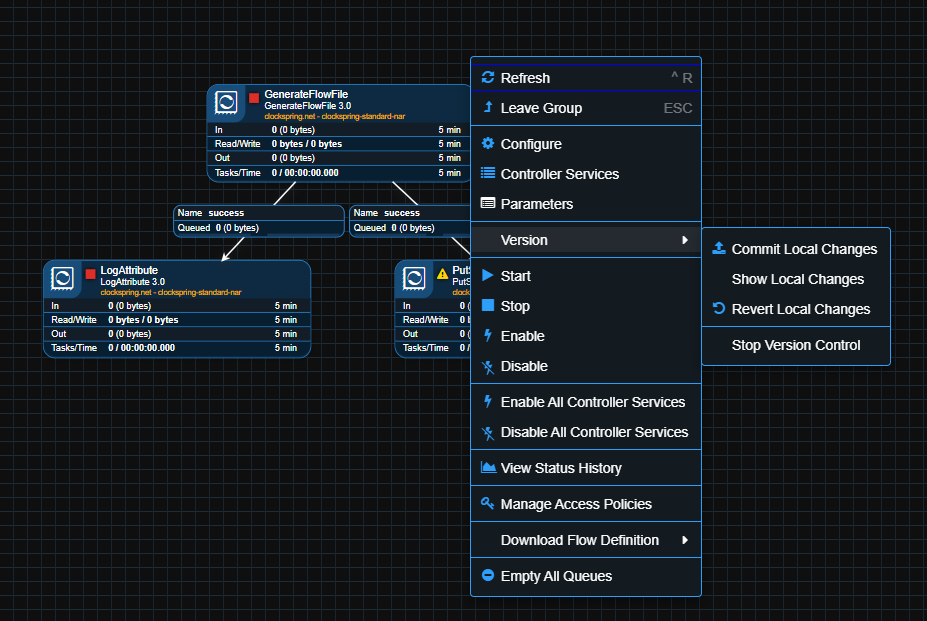Click the Manage Access Policies key icon
The width and height of the screenshot is (927, 621).
[488, 504]
